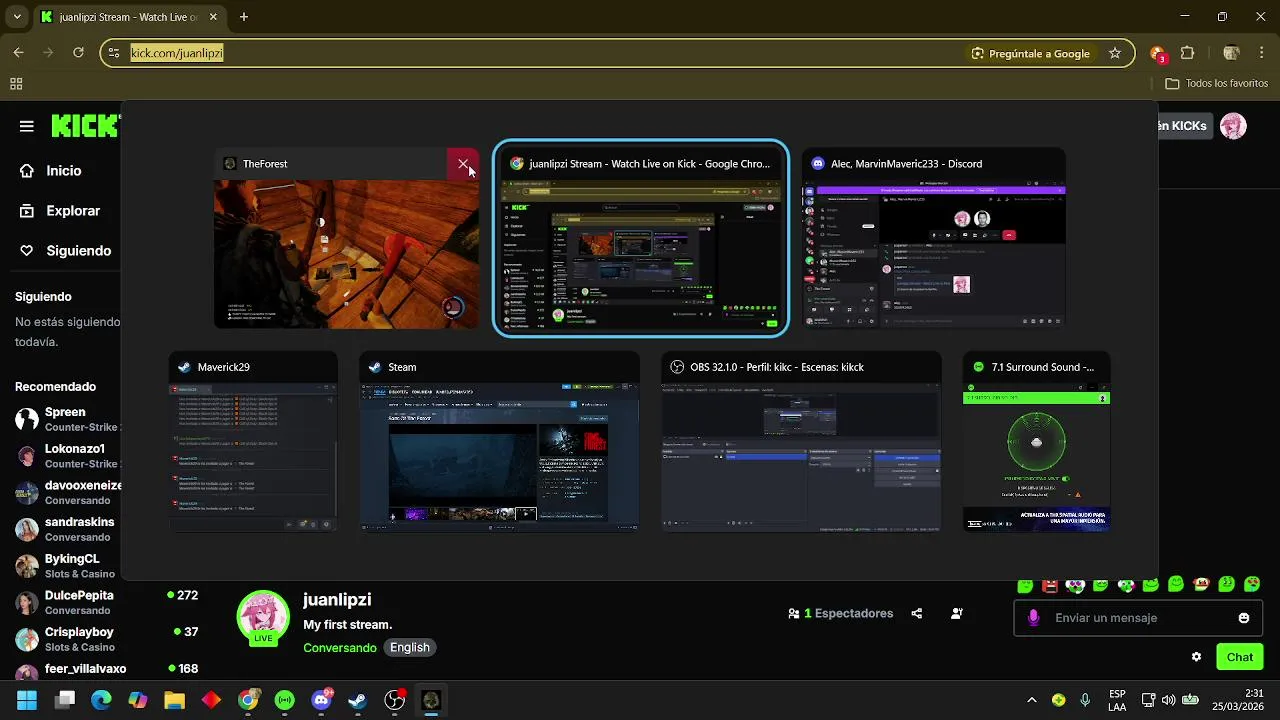1280x720 pixels.
Task: Open Microsoft Edge from taskbar
Action: pyautogui.click(x=101, y=700)
